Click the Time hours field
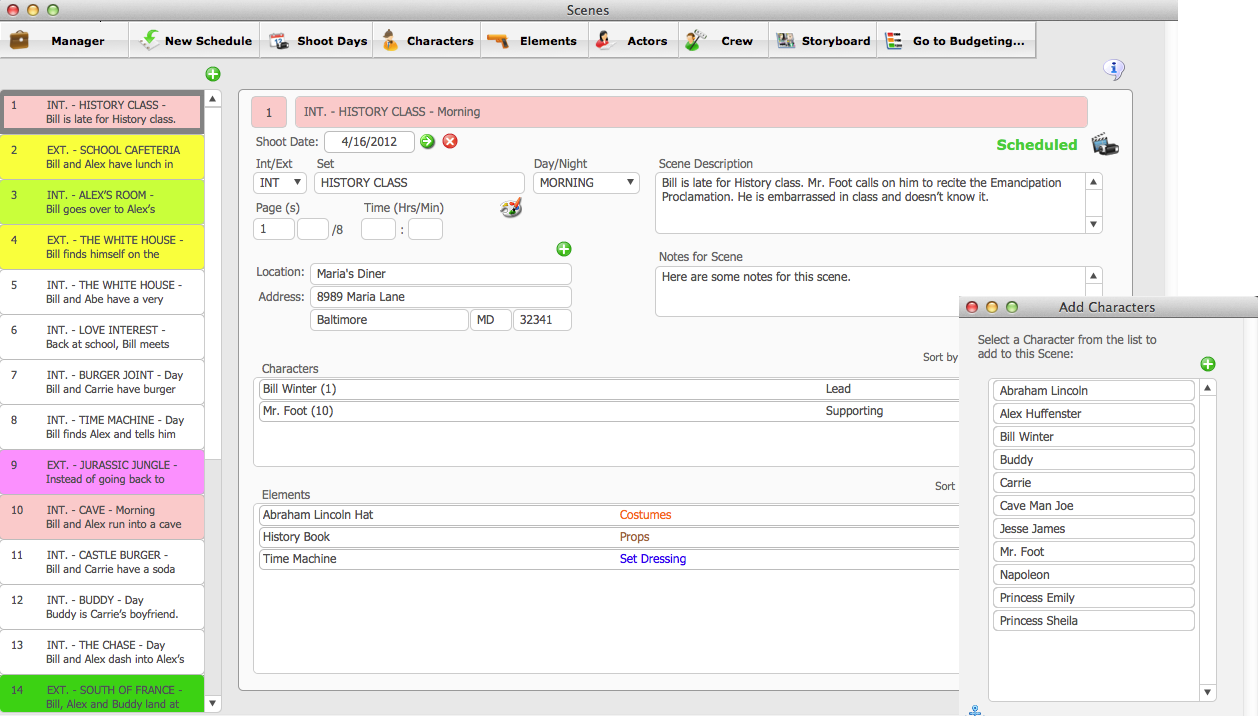 (x=378, y=229)
